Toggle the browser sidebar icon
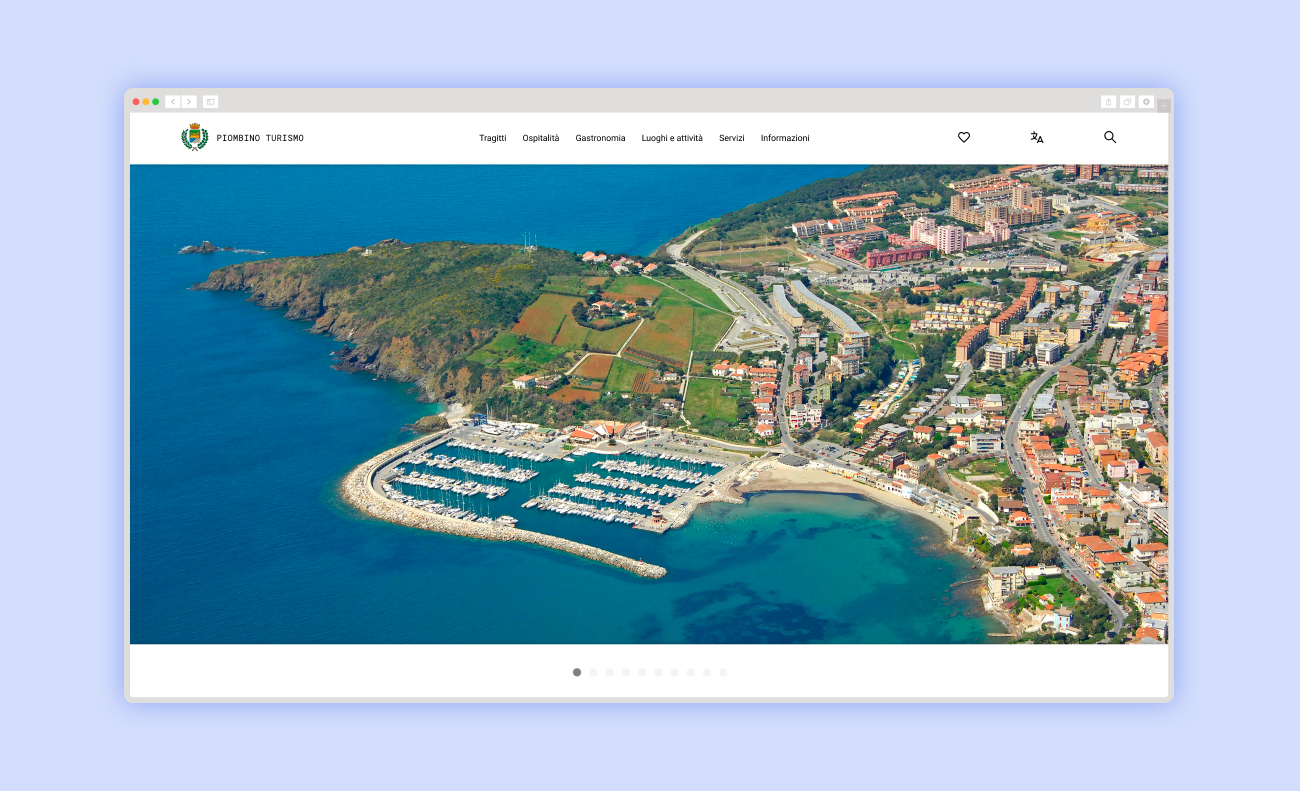 [x=210, y=101]
